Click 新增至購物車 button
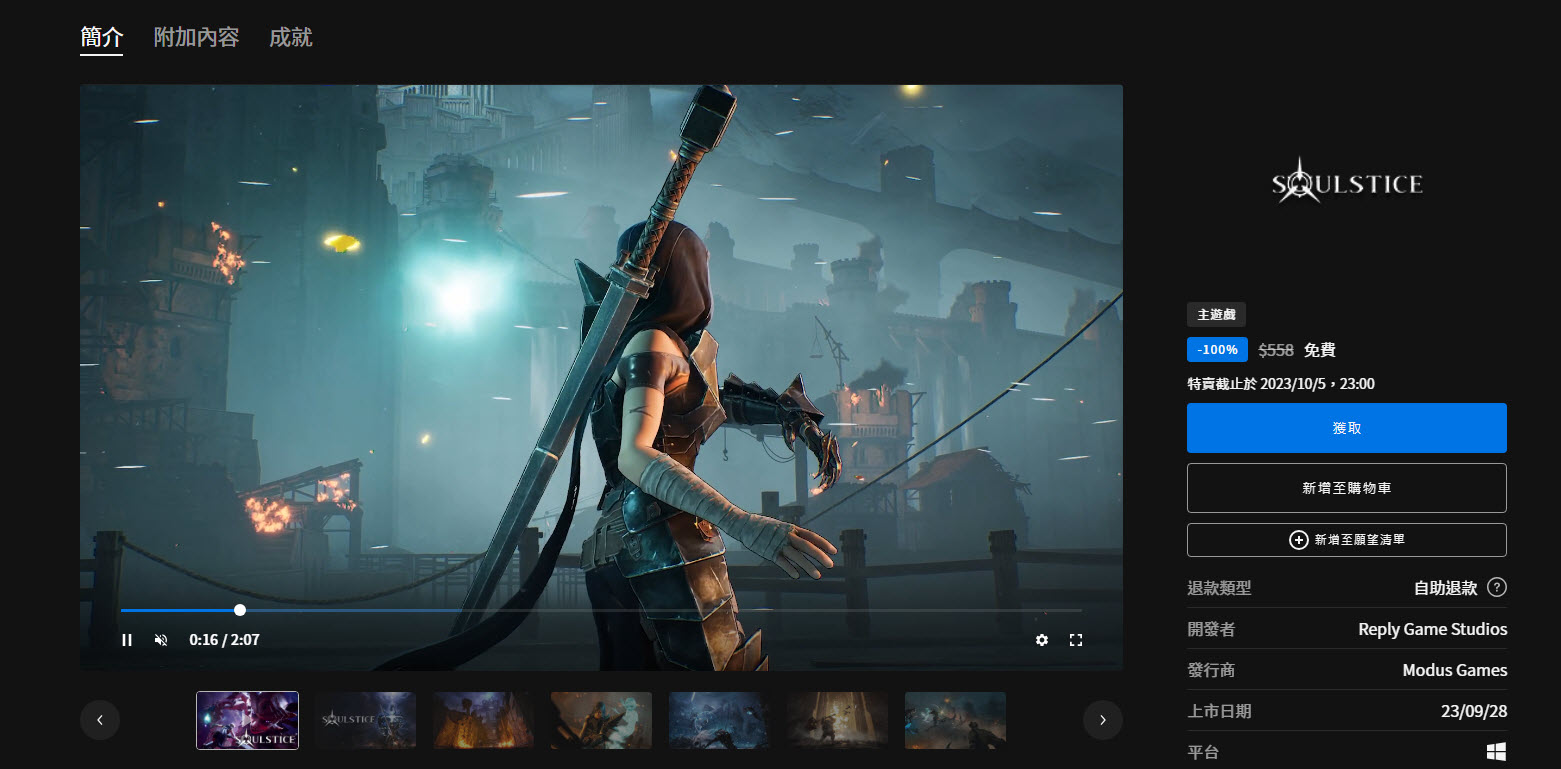Viewport: 1561px width, 769px height. (x=1346, y=488)
